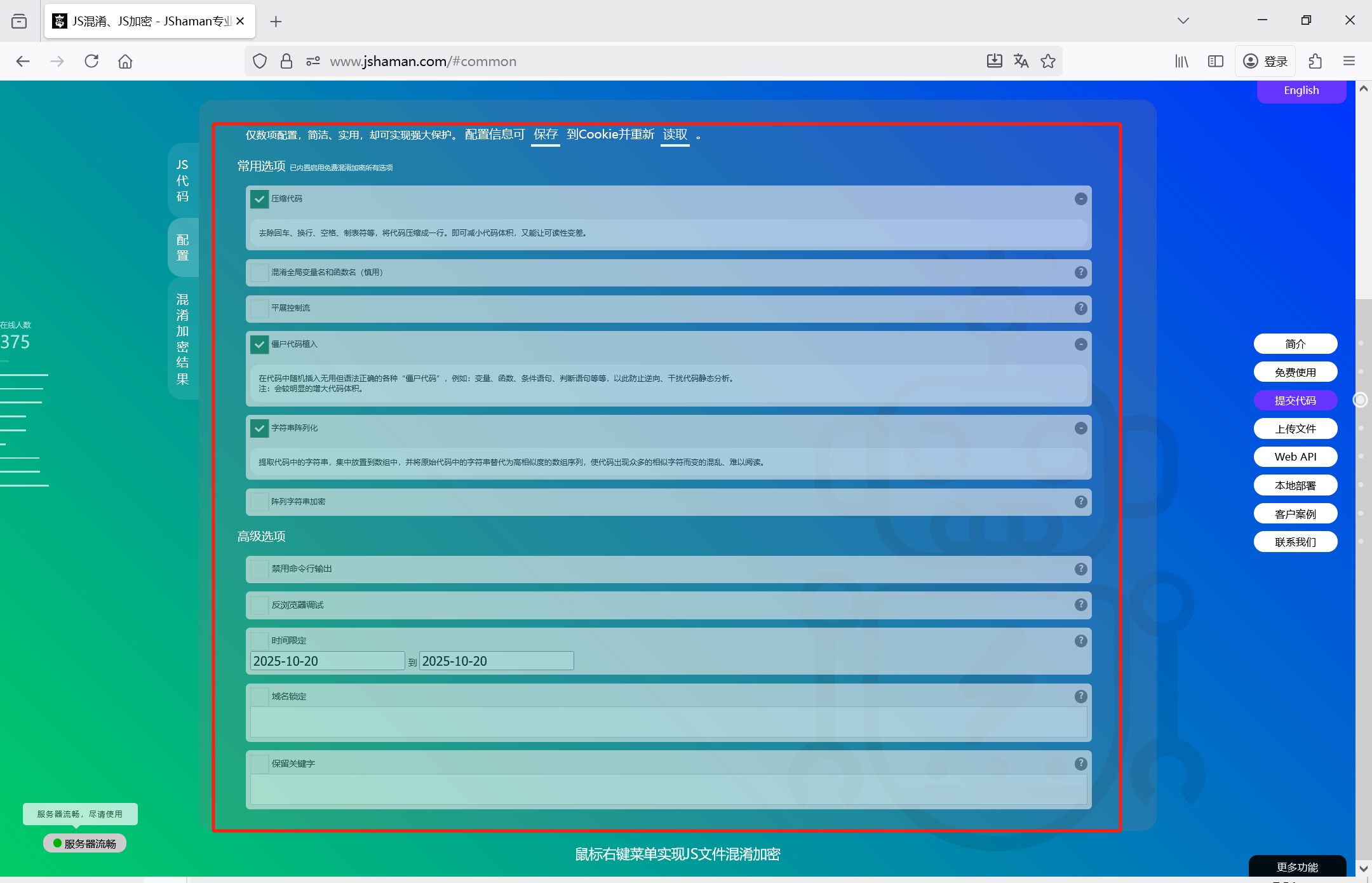Switch to the JS代码 side tab
The width and height of the screenshot is (1372, 883).
[182, 180]
